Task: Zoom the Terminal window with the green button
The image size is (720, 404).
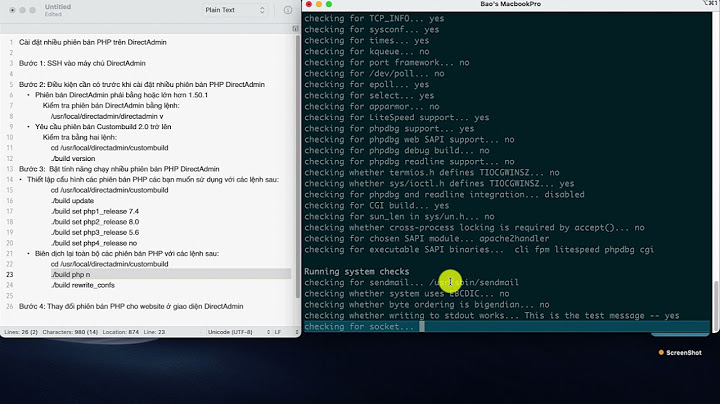Action: coord(329,4)
